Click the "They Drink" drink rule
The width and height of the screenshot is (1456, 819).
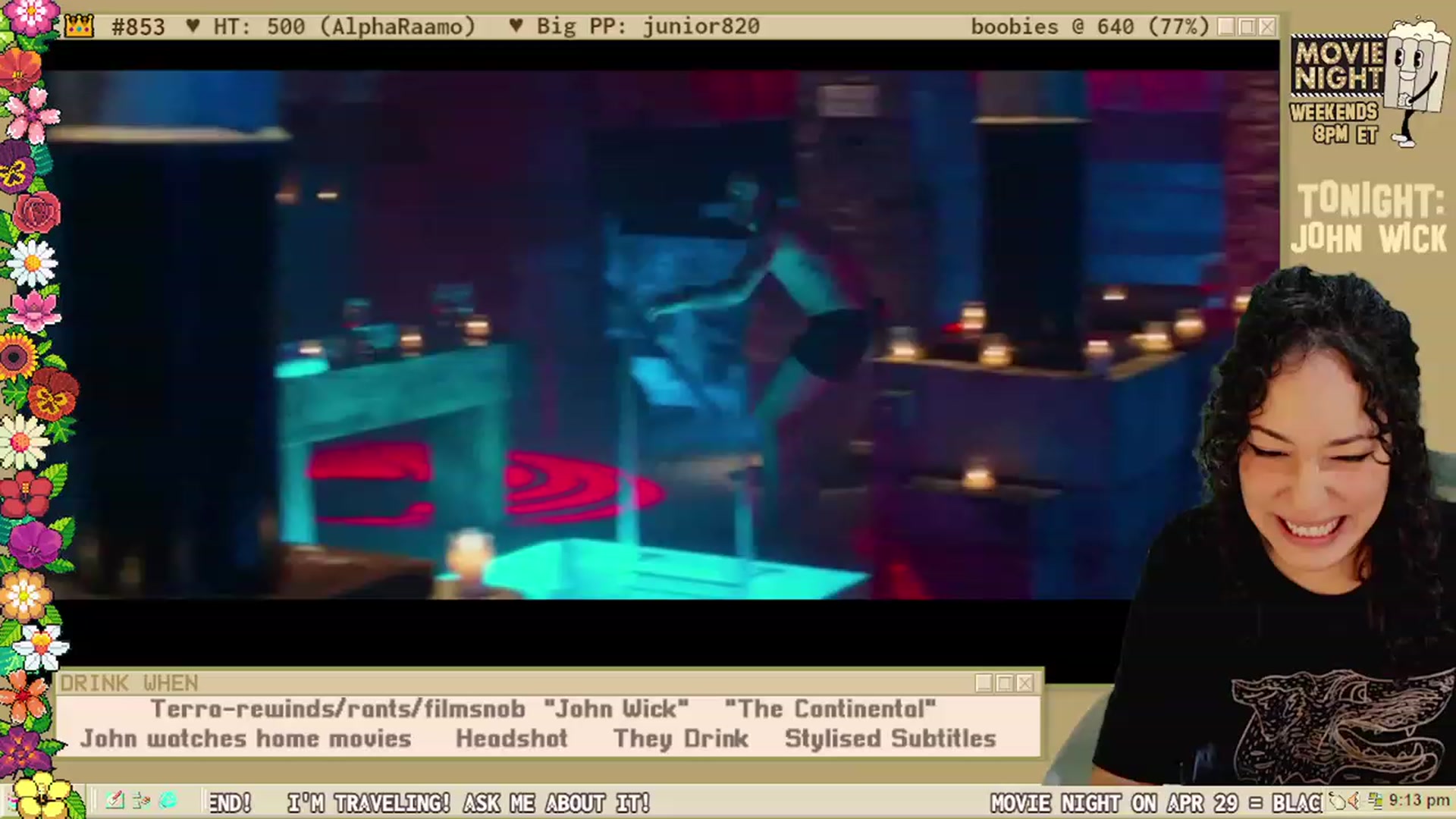tap(681, 739)
